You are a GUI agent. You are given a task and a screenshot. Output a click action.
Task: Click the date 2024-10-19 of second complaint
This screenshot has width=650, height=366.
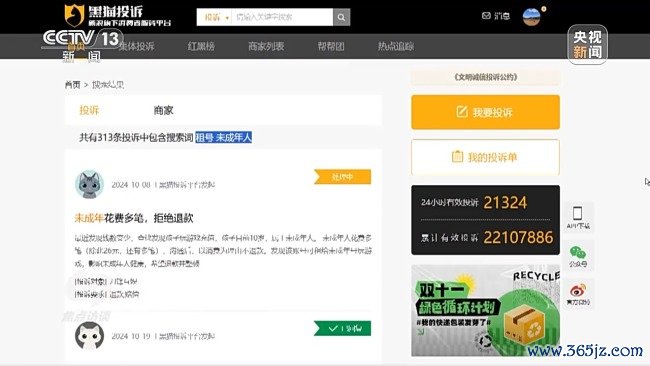click(x=131, y=336)
